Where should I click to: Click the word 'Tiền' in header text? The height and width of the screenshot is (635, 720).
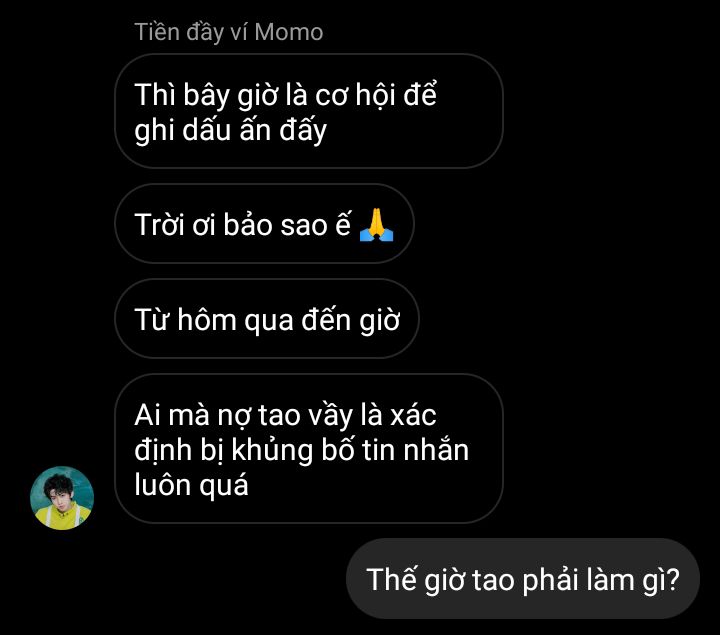[157, 32]
